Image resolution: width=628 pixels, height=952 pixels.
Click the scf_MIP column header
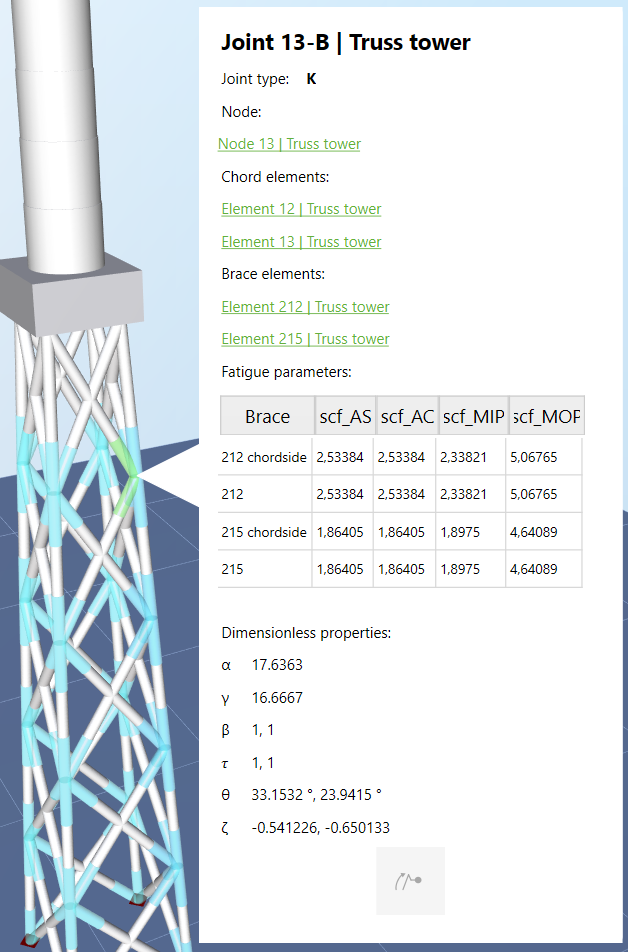click(x=473, y=416)
